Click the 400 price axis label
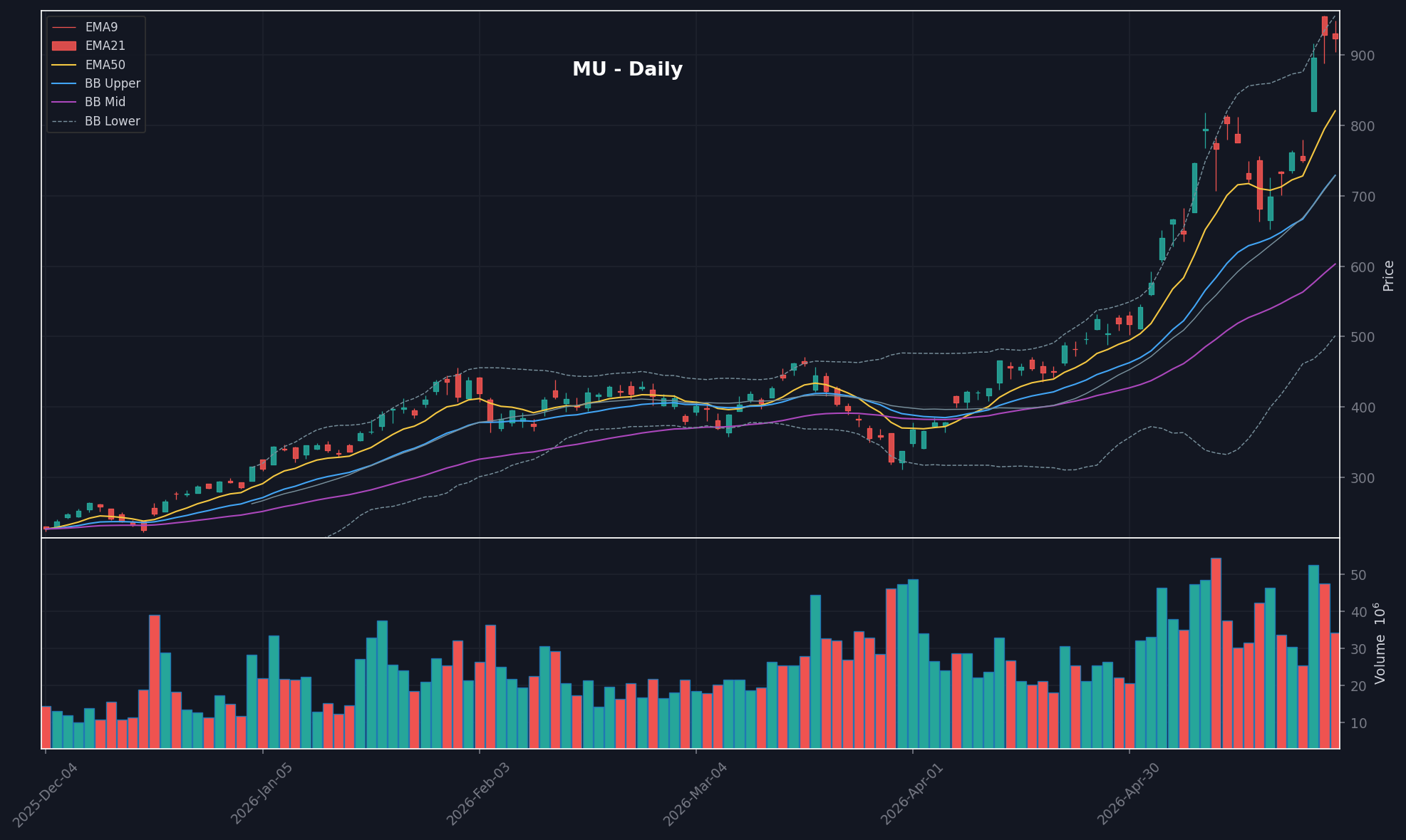 click(1363, 408)
